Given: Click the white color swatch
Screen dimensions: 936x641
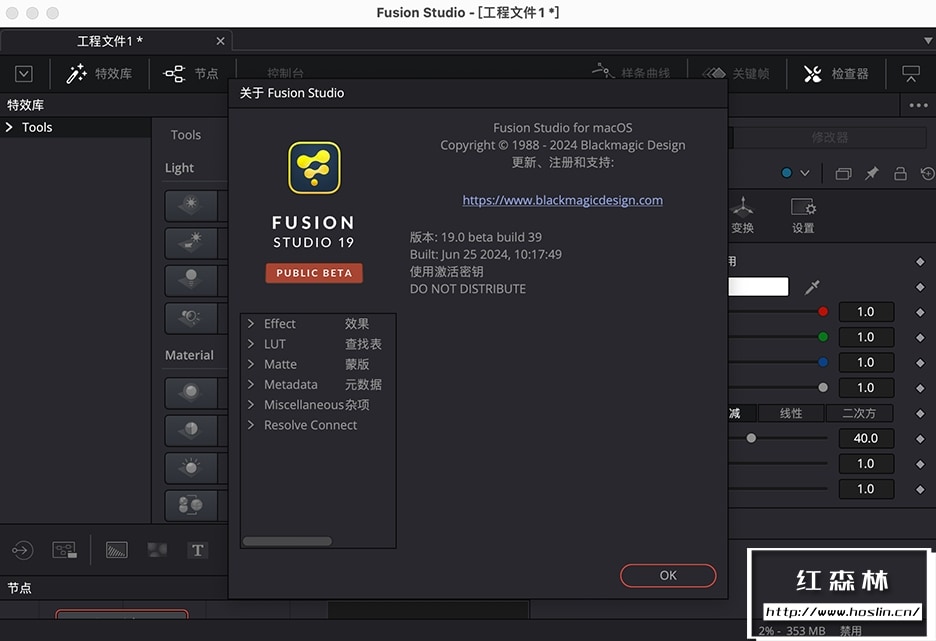Looking at the screenshot, I should 758,286.
